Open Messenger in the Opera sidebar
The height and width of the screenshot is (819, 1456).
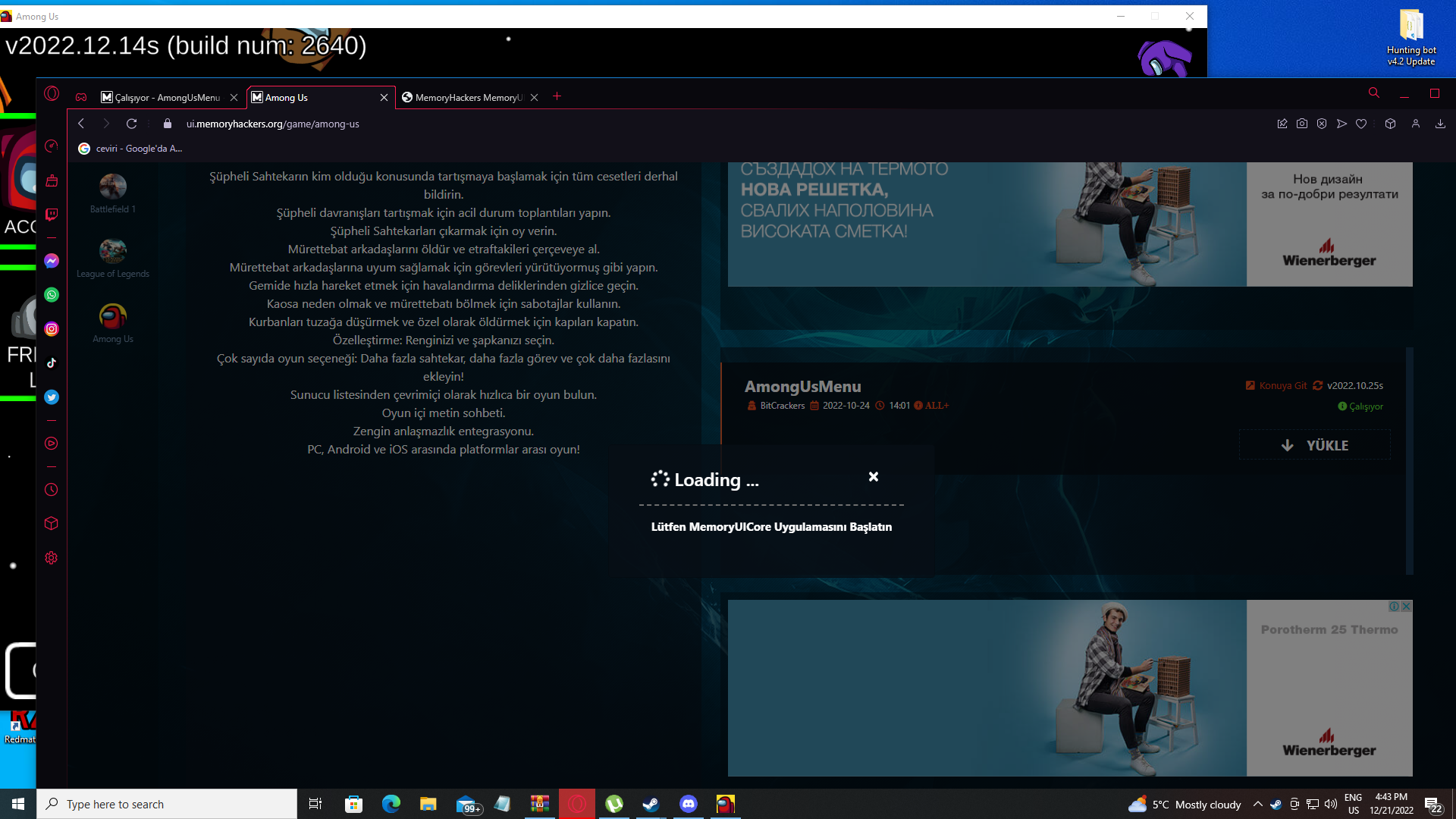tap(52, 261)
